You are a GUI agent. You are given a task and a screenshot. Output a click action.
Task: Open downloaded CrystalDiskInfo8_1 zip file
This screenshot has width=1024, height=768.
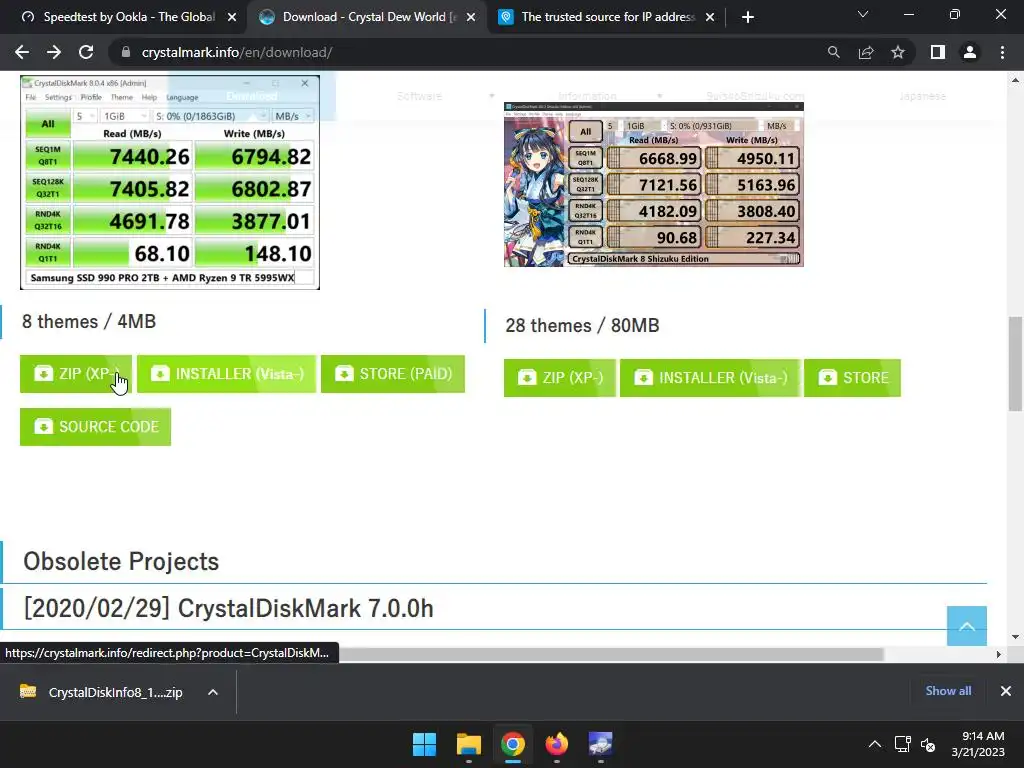click(101, 692)
